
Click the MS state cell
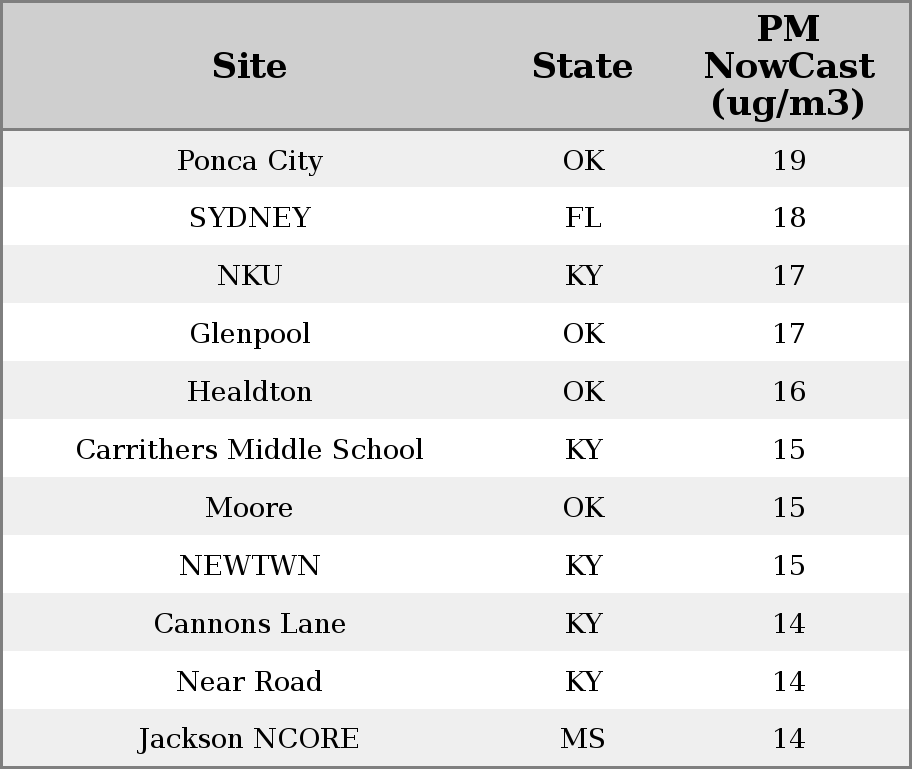[583, 740]
